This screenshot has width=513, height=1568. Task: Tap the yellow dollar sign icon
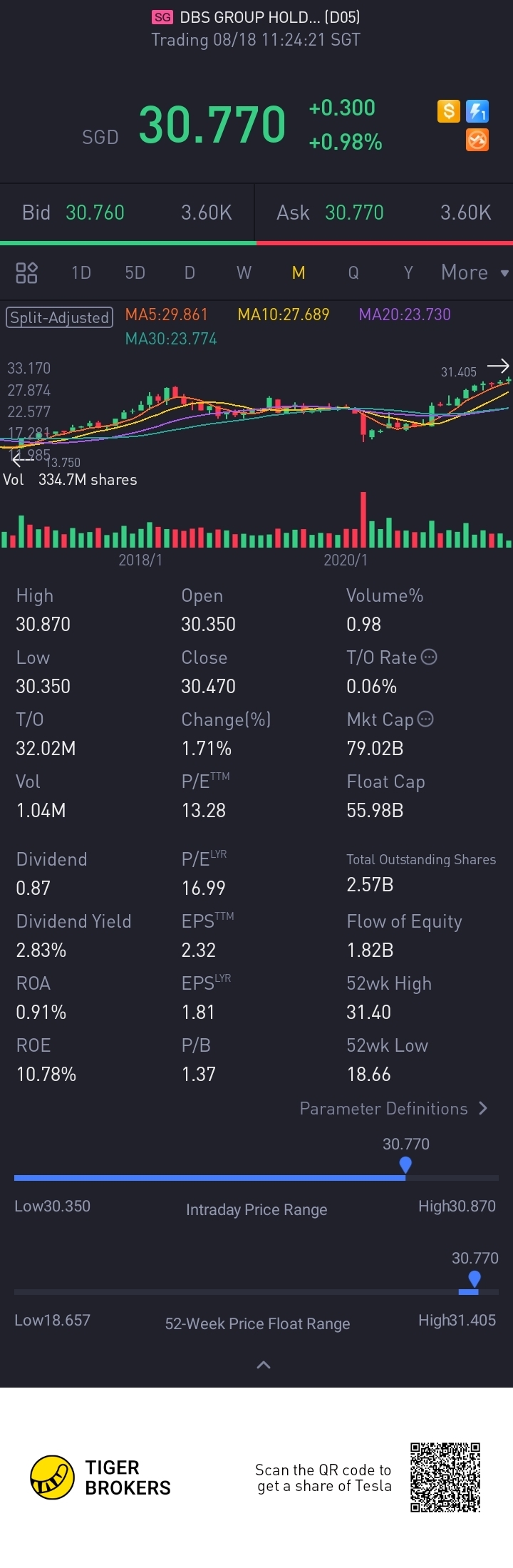click(448, 111)
